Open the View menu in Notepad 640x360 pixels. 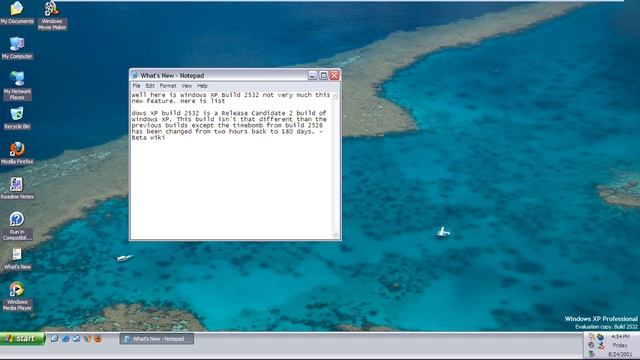[187, 86]
